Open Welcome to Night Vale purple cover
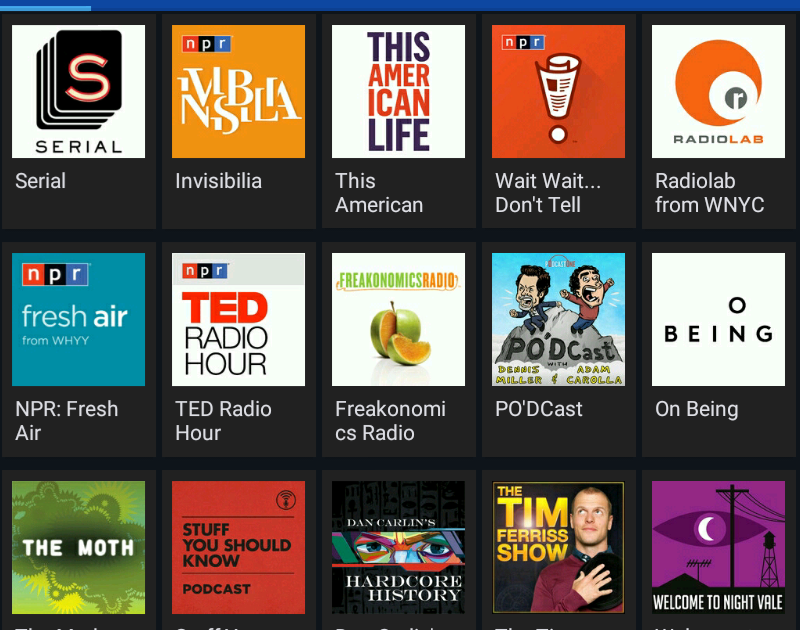The height and width of the screenshot is (630, 800). click(x=718, y=547)
